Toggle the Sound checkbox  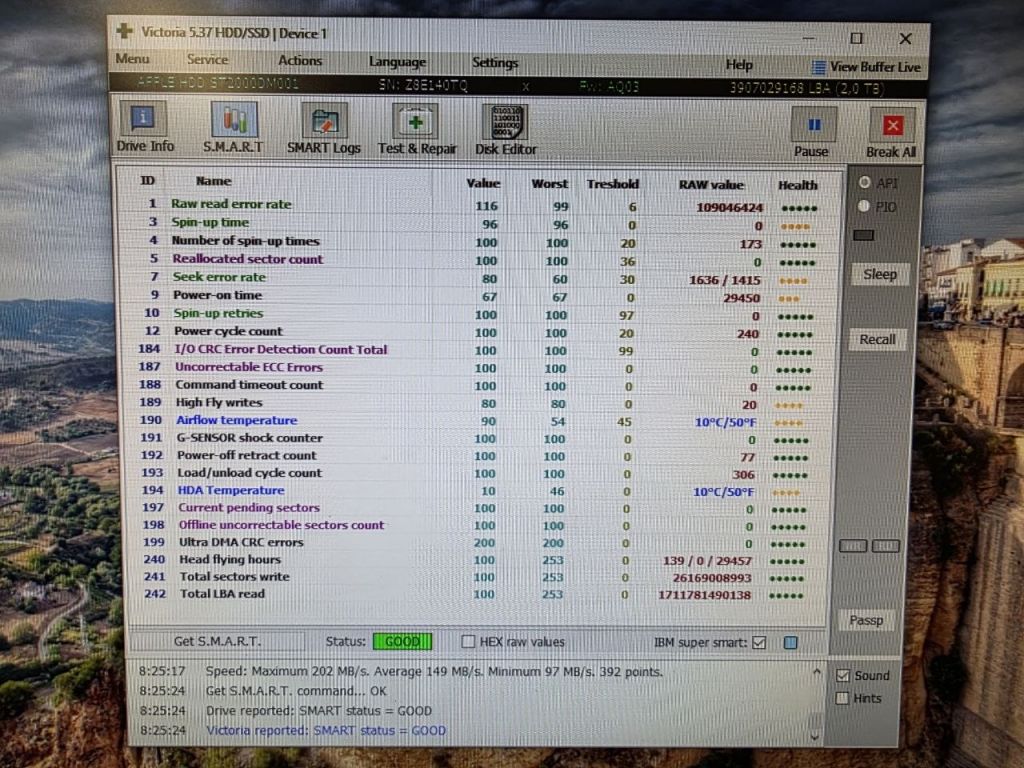[843, 675]
